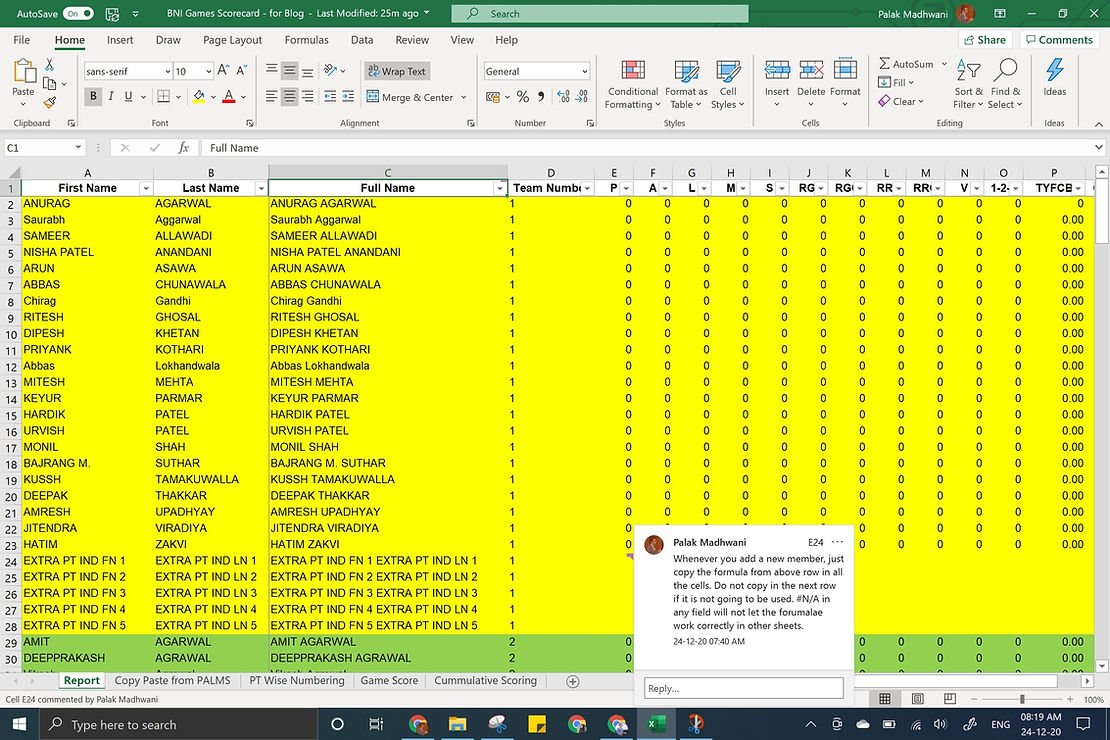Click the Insert cells icon
This screenshot has height=740, width=1110.
point(777,71)
